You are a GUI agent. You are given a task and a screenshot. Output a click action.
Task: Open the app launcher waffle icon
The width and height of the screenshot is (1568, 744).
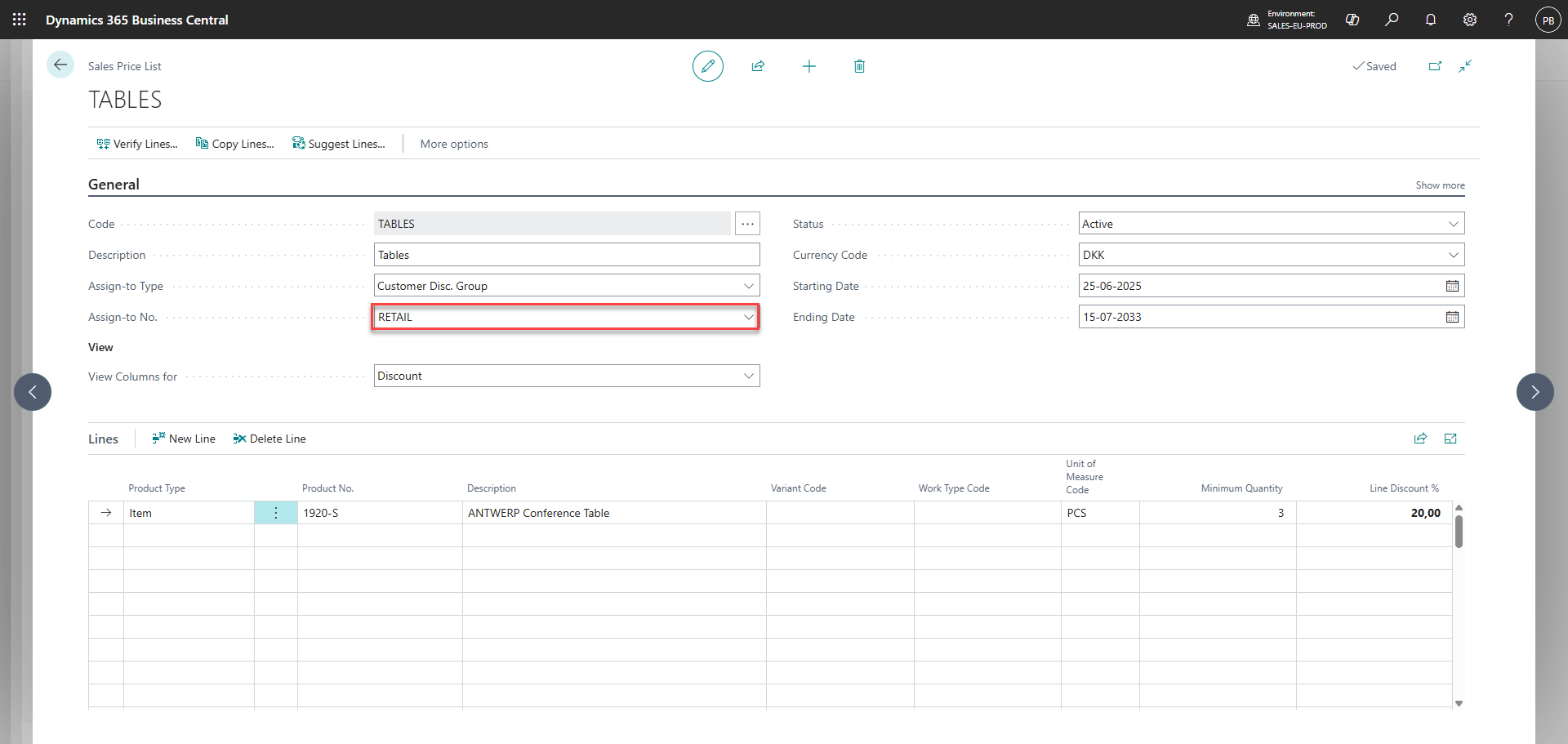[20, 20]
